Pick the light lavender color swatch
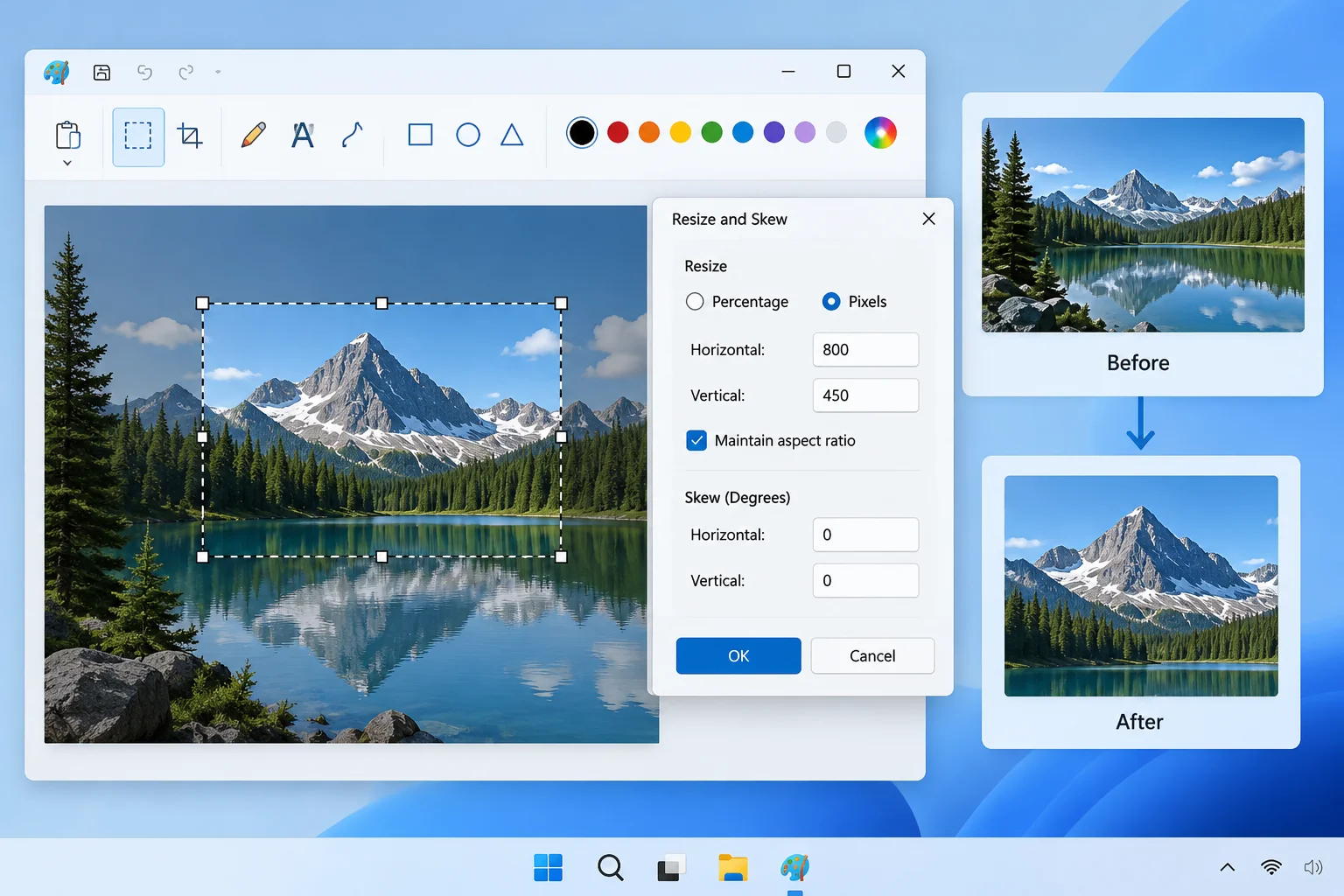Screen dimensions: 1344x896 tap(805, 132)
